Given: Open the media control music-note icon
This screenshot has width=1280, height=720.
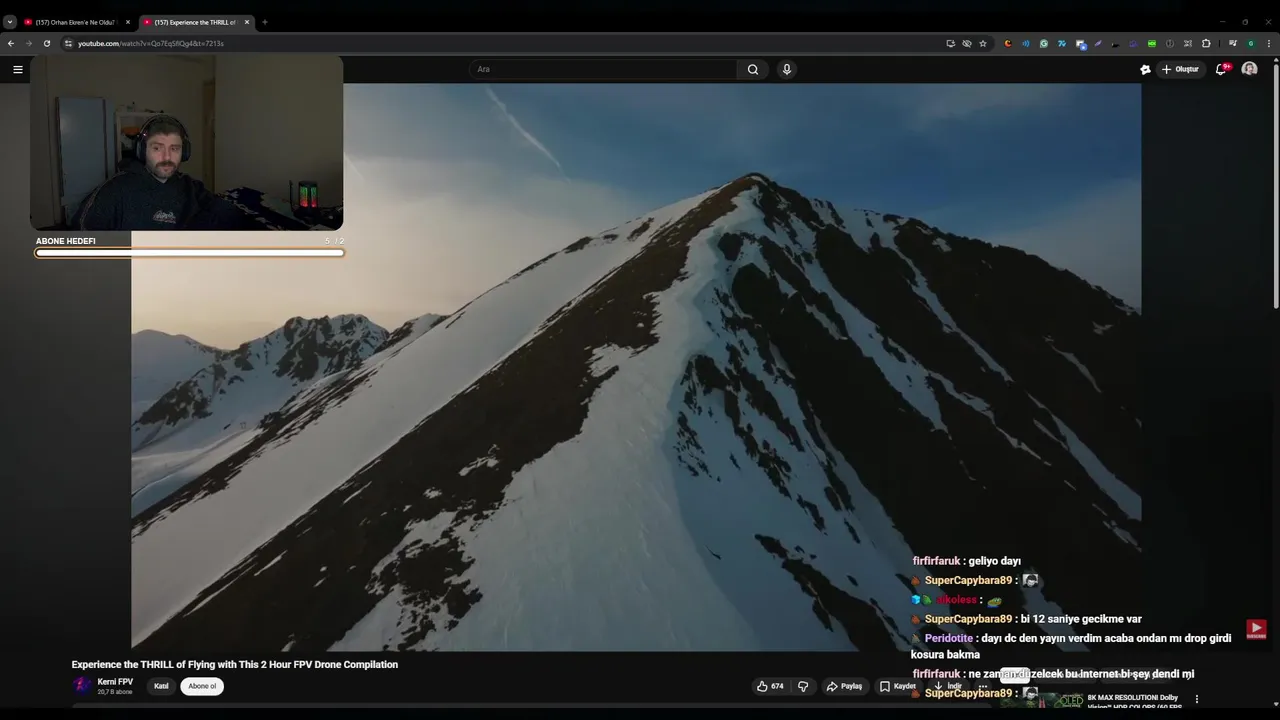Looking at the screenshot, I should [x=1232, y=43].
